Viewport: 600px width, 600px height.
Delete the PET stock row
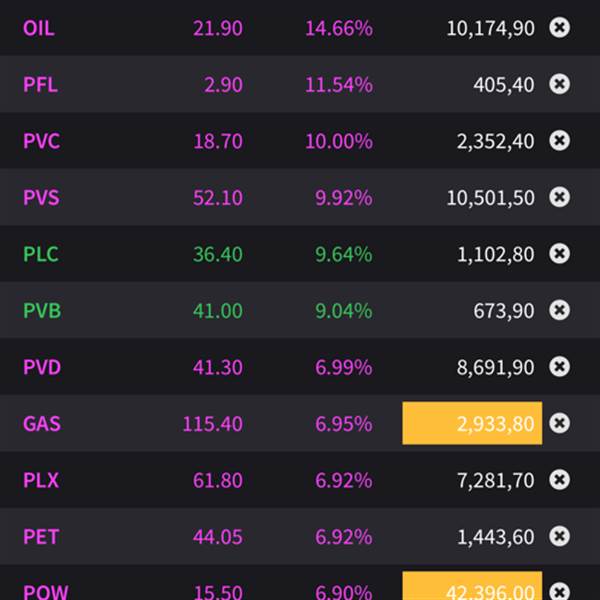pyautogui.click(x=560, y=537)
